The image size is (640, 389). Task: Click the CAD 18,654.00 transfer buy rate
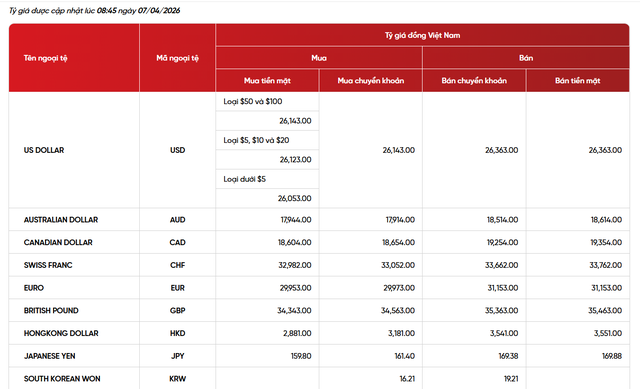pos(398,242)
